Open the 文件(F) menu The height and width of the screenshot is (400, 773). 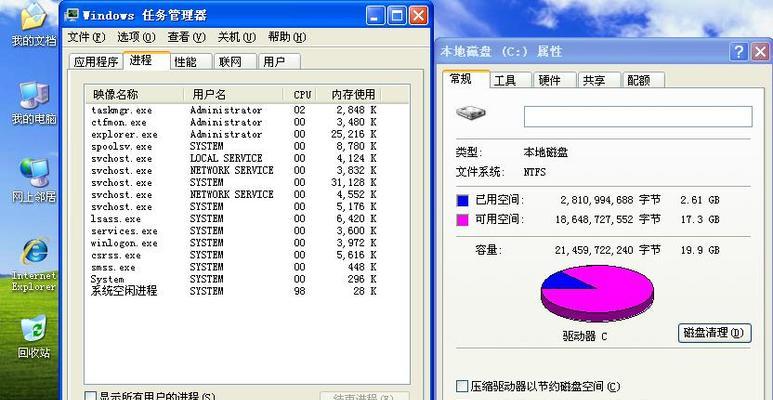pos(86,37)
